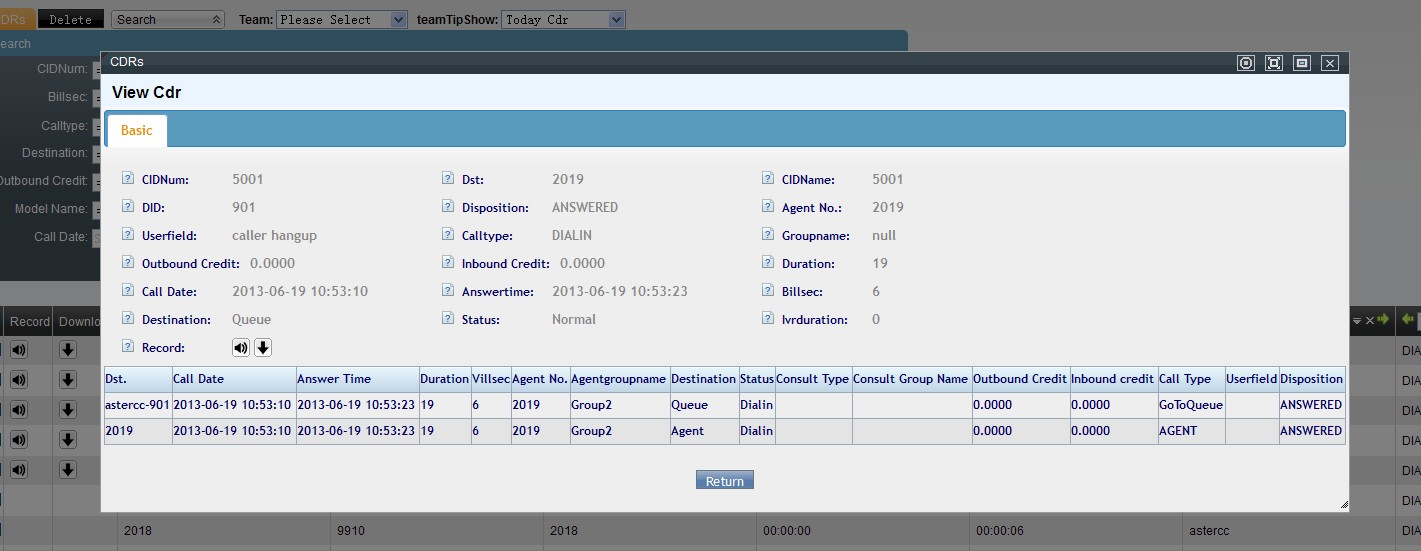The height and width of the screenshot is (551, 1421).
Task: Click help icon beside Agent No.
Action: click(768, 207)
